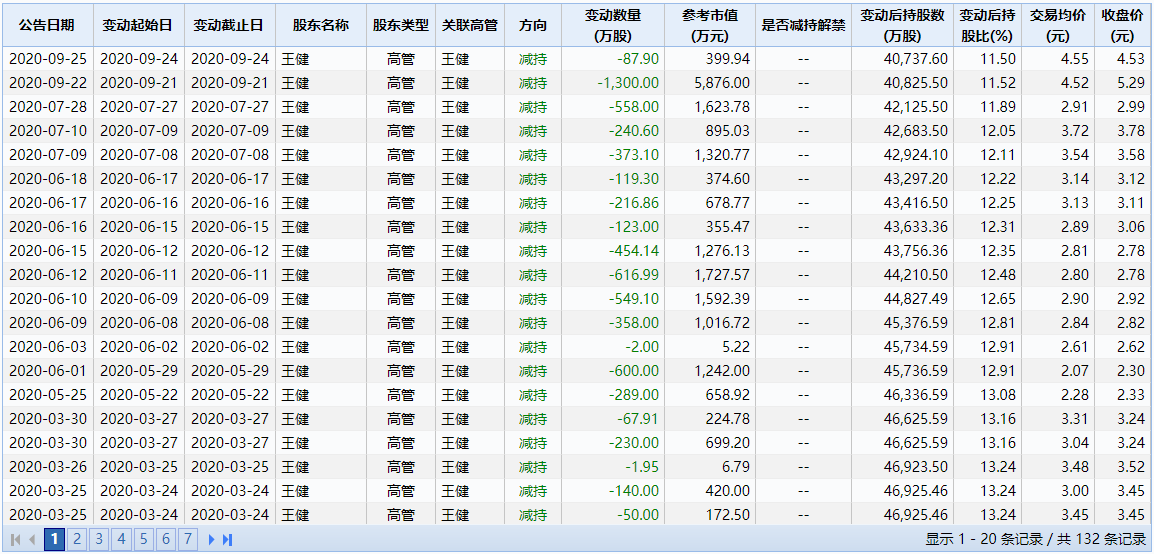Click the 变动后持股比(%) column header

(x=988, y=25)
